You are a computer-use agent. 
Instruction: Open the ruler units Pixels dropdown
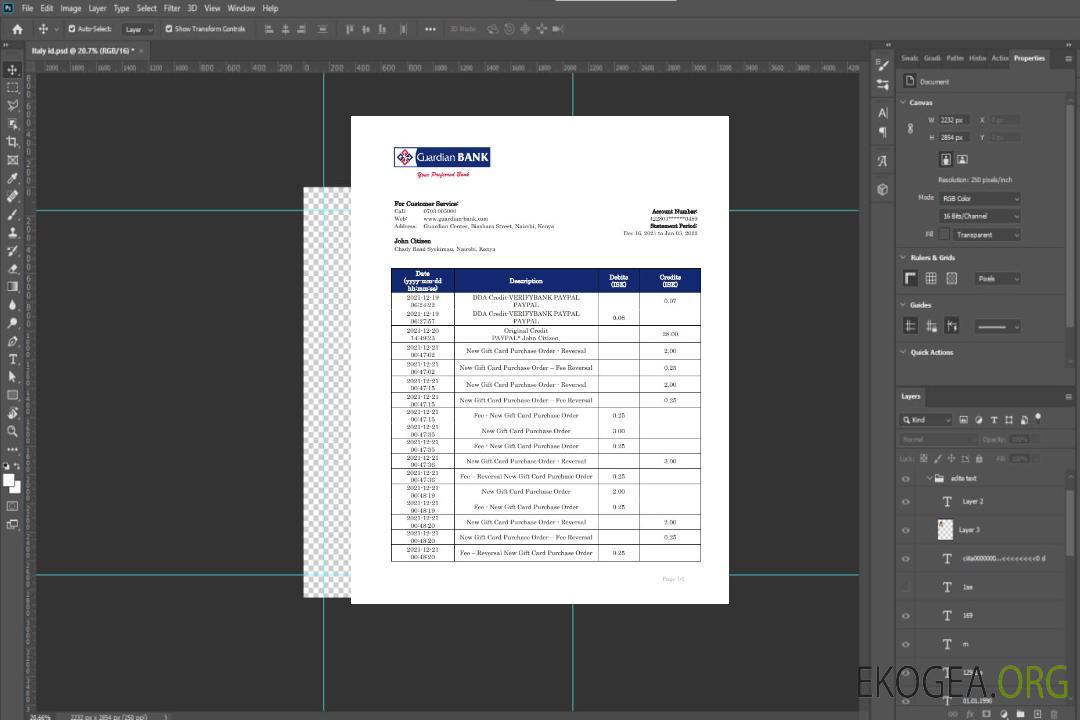(x=998, y=278)
